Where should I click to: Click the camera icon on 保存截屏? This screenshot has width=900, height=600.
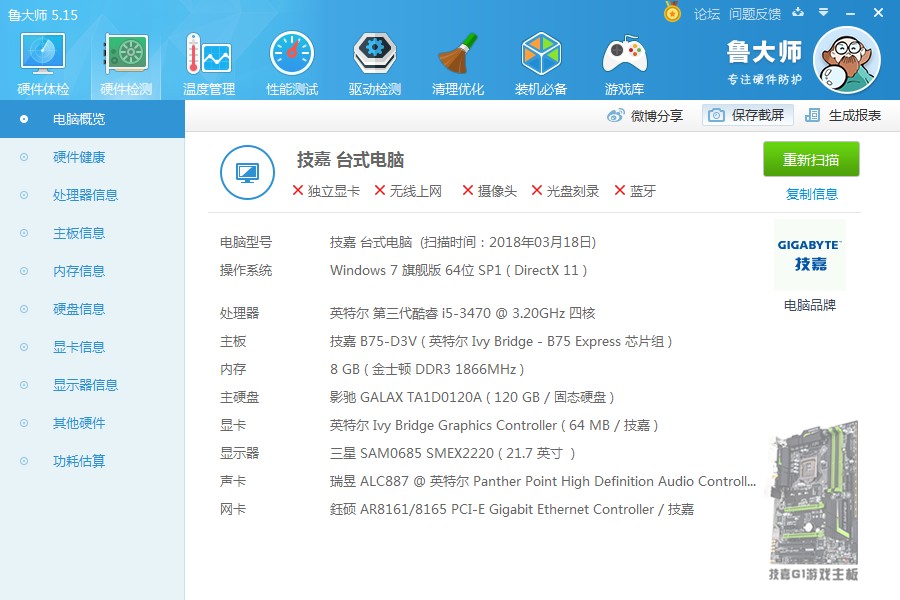point(716,115)
